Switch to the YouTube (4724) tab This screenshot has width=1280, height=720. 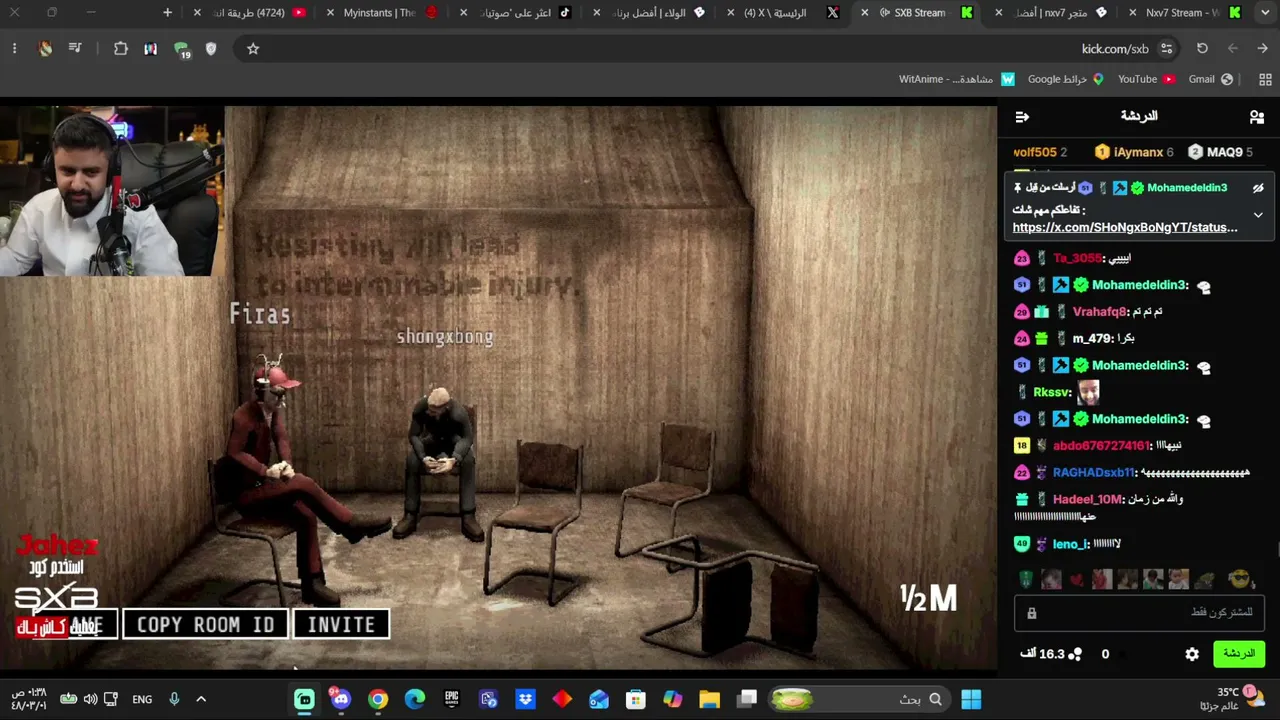coord(250,13)
